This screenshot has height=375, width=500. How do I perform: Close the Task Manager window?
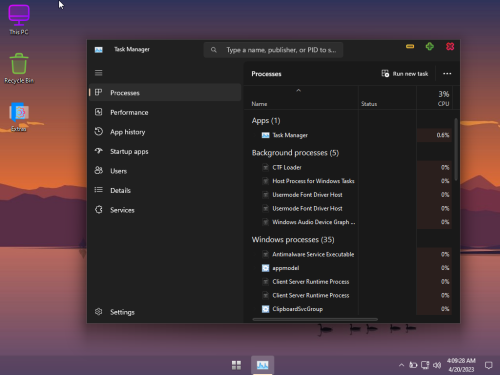pyautogui.click(x=450, y=46)
